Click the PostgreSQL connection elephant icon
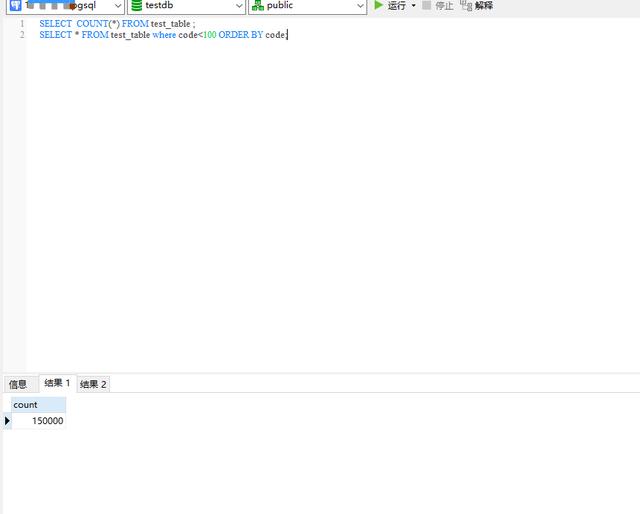 pos(16,5)
